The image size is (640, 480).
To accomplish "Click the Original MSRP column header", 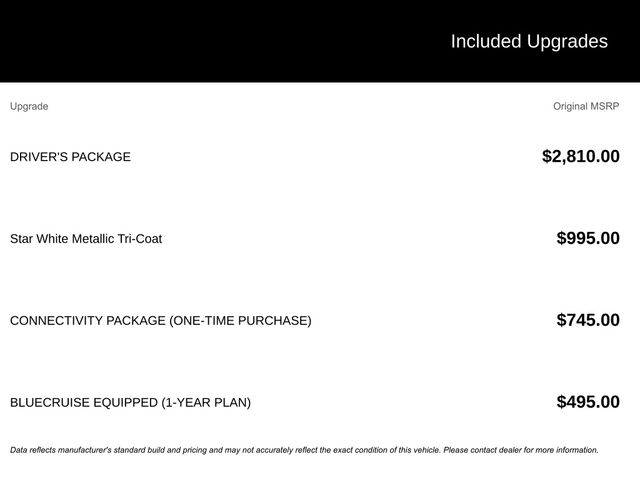I will click(x=586, y=106).
